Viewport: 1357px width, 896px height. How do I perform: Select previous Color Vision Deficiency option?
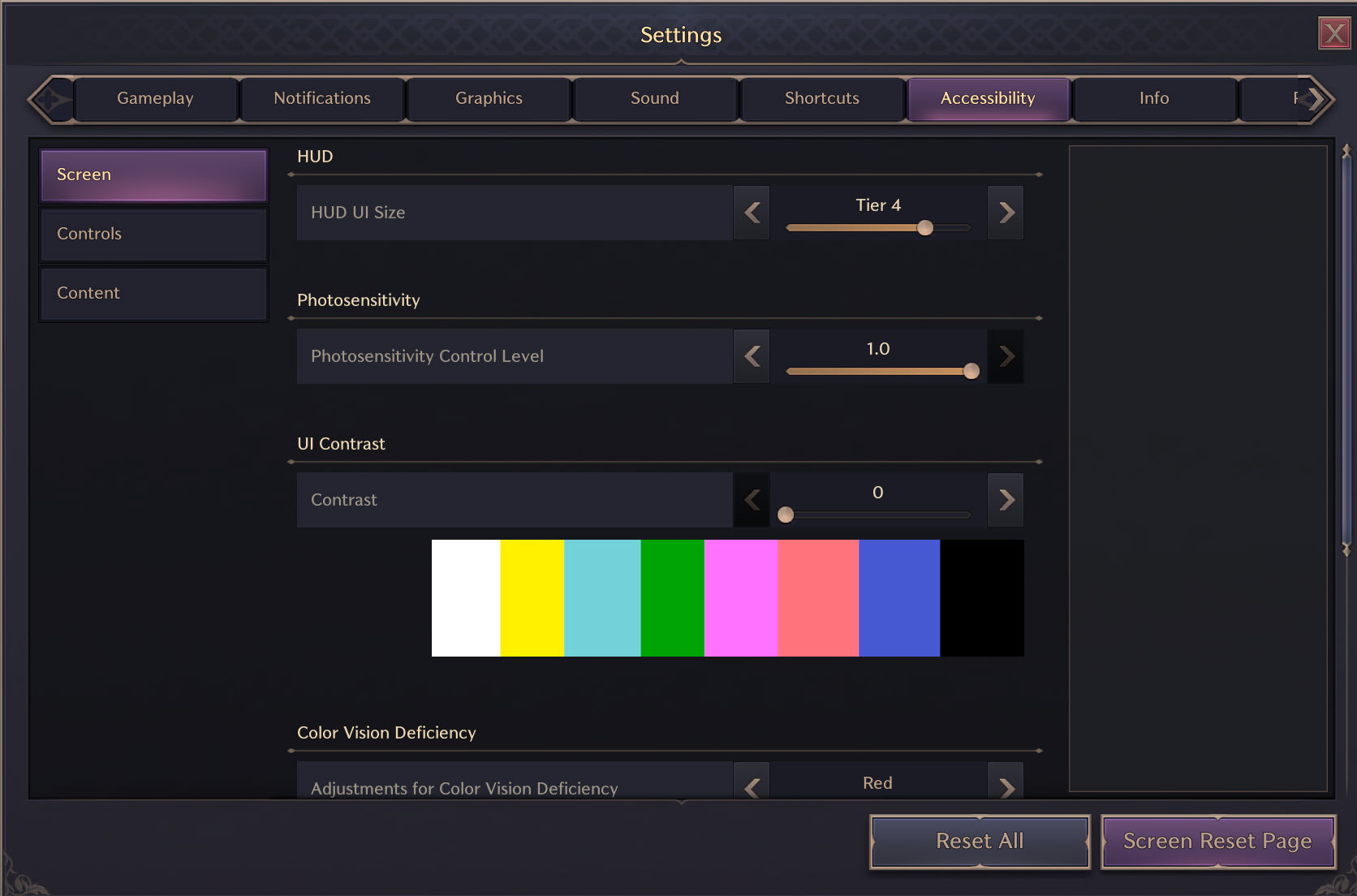pyautogui.click(x=752, y=786)
